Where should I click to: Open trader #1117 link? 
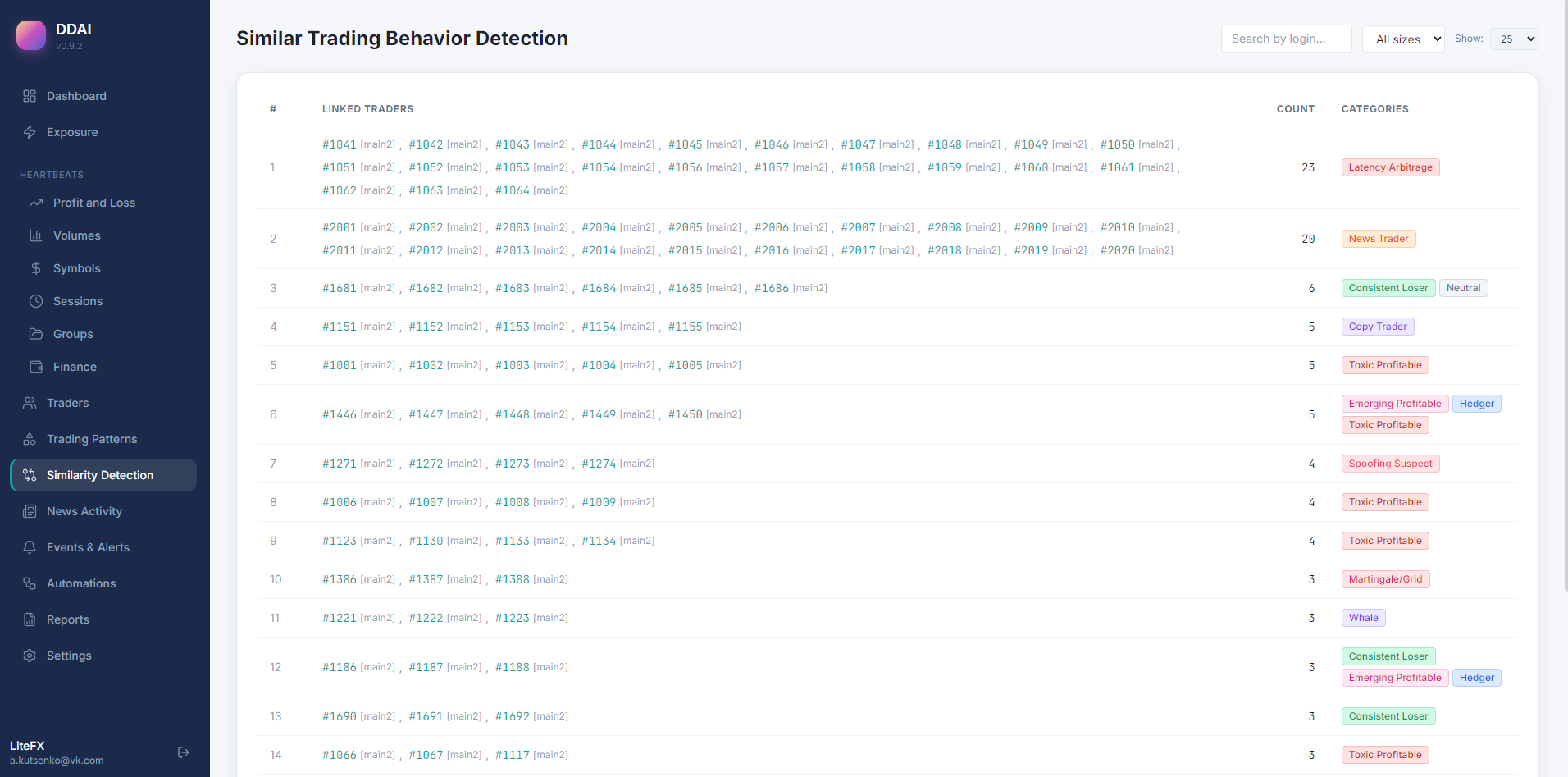point(512,755)
